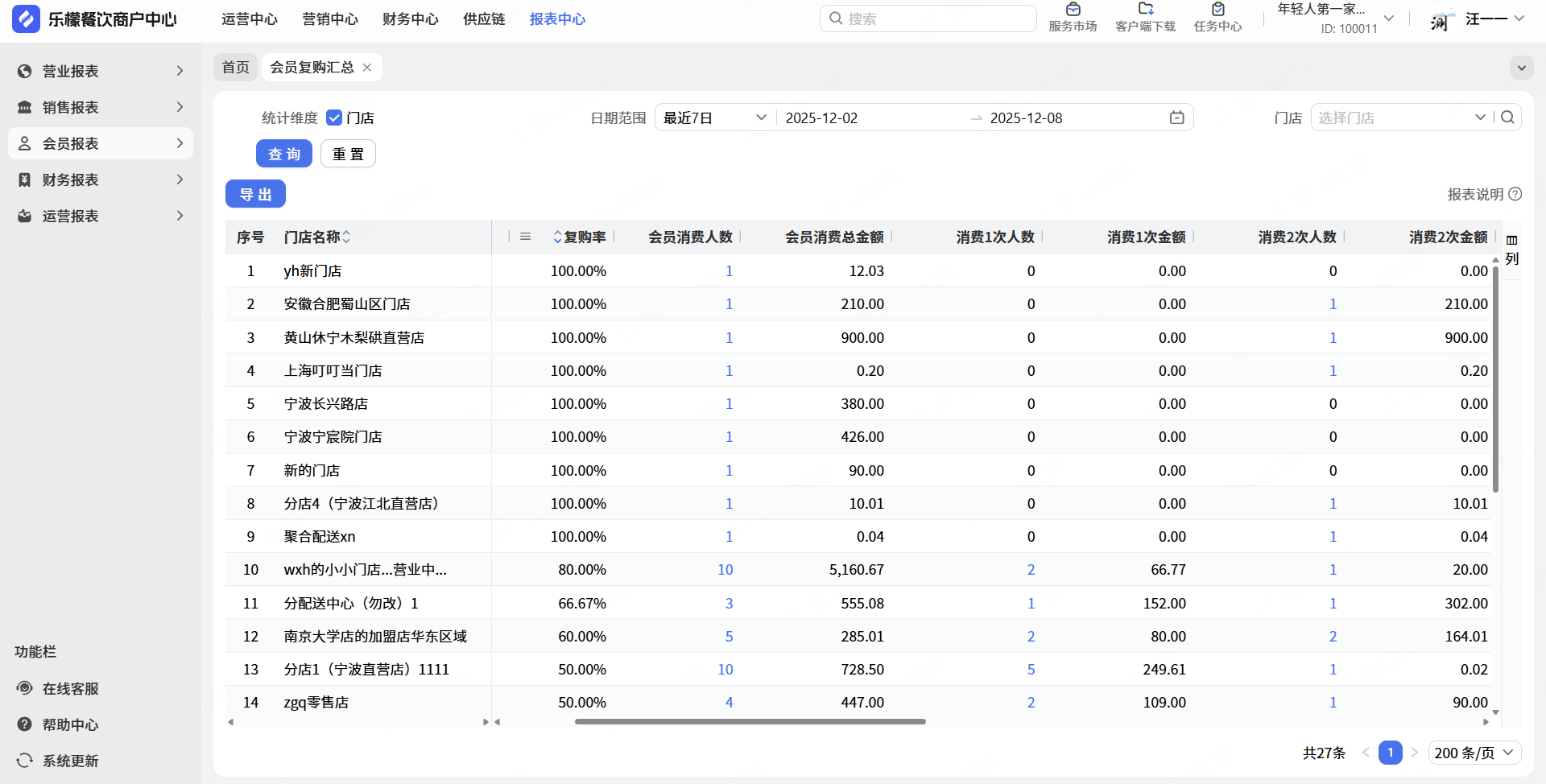Open the 选择门店 store dropdown

[1401, 118]
